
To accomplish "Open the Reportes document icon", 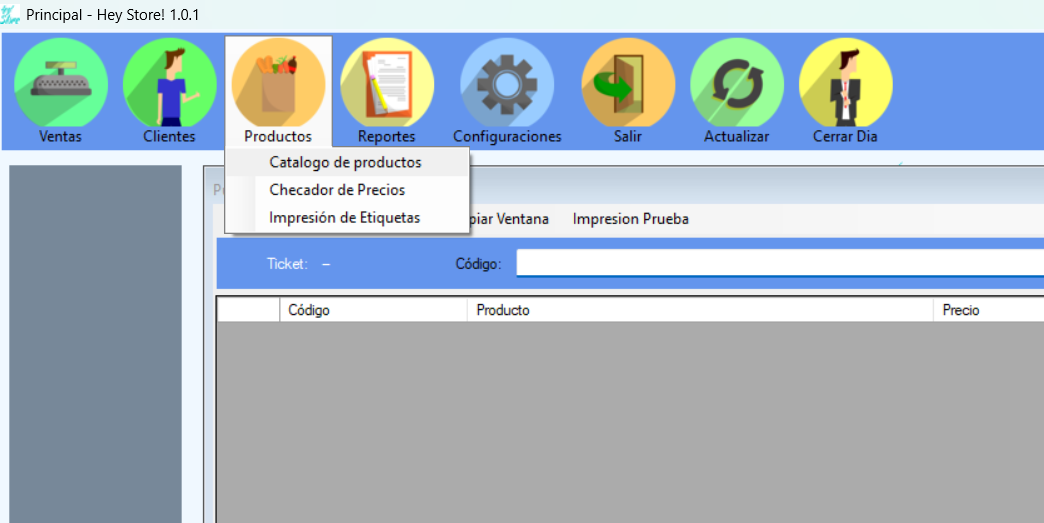I will [387, 84].
